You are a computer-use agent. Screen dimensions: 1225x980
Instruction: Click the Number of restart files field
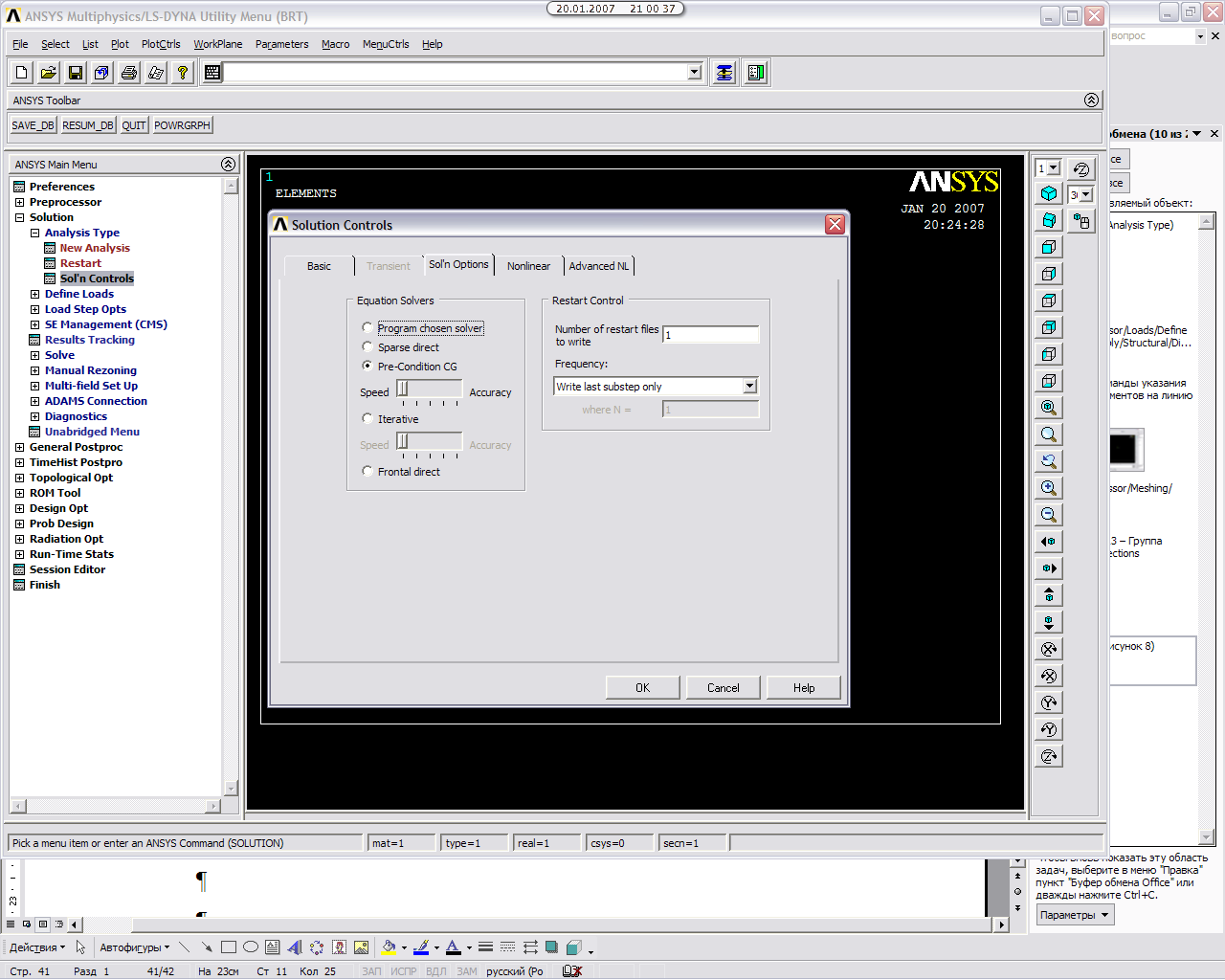pos(711,335)
